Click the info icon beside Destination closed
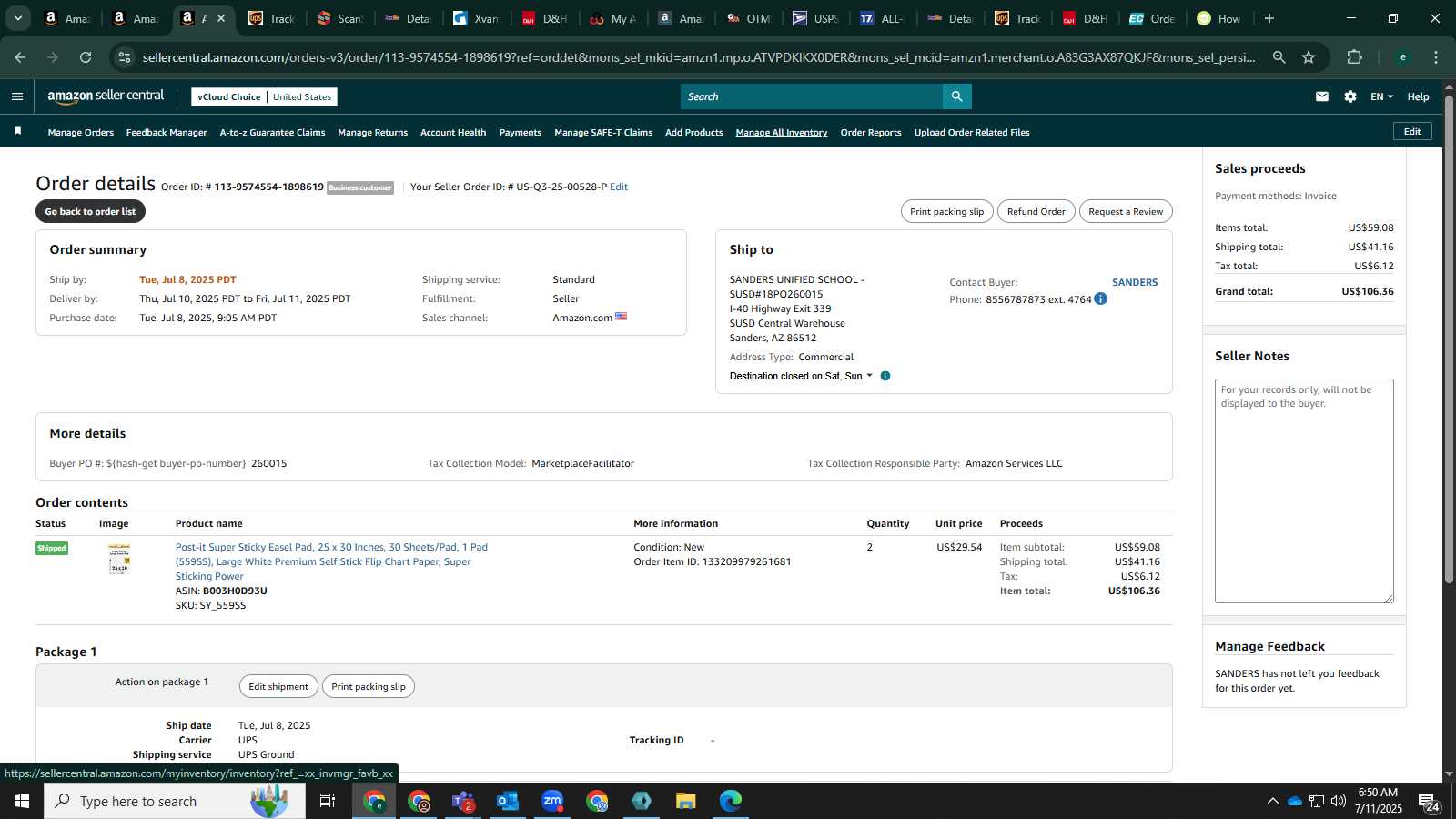The height and width of the screenshot is (819, 1456). tap(885, 376)
